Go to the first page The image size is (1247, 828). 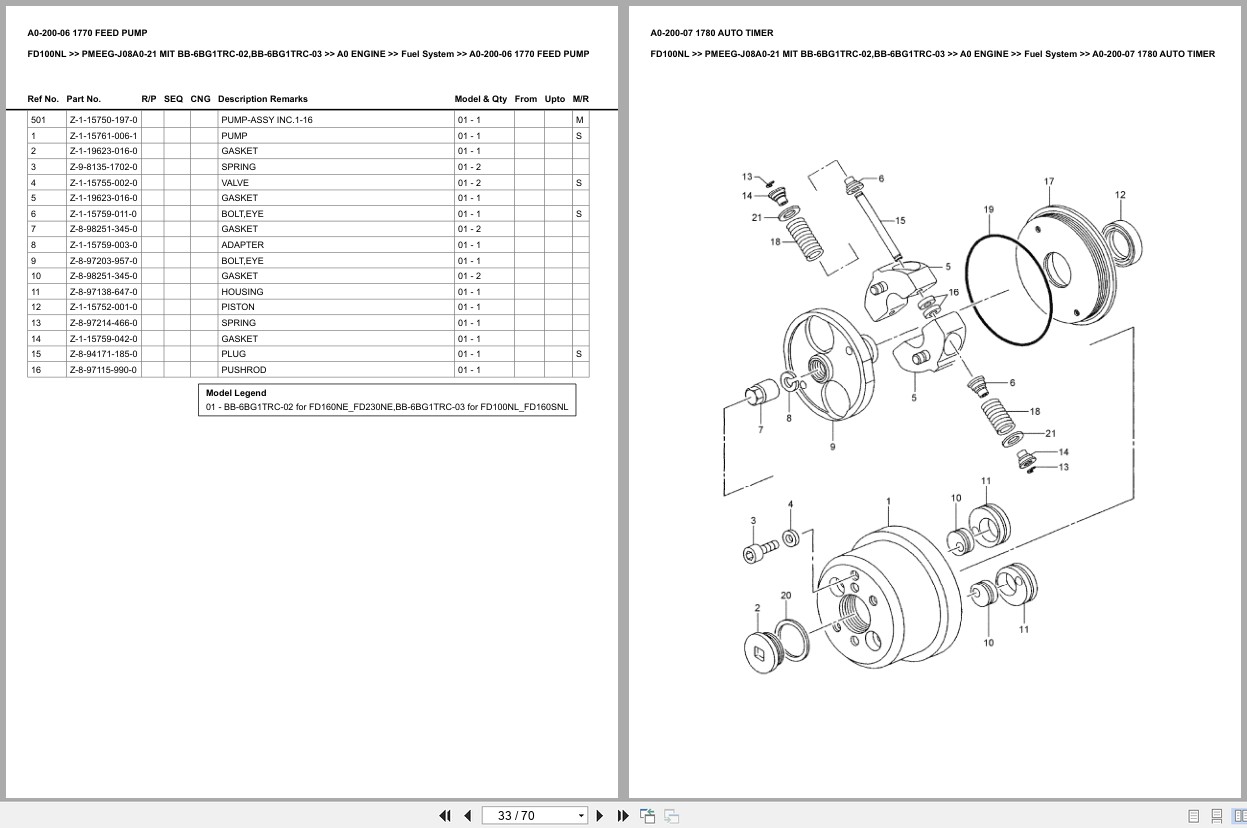pyautogui.click(x=445, y=815)
